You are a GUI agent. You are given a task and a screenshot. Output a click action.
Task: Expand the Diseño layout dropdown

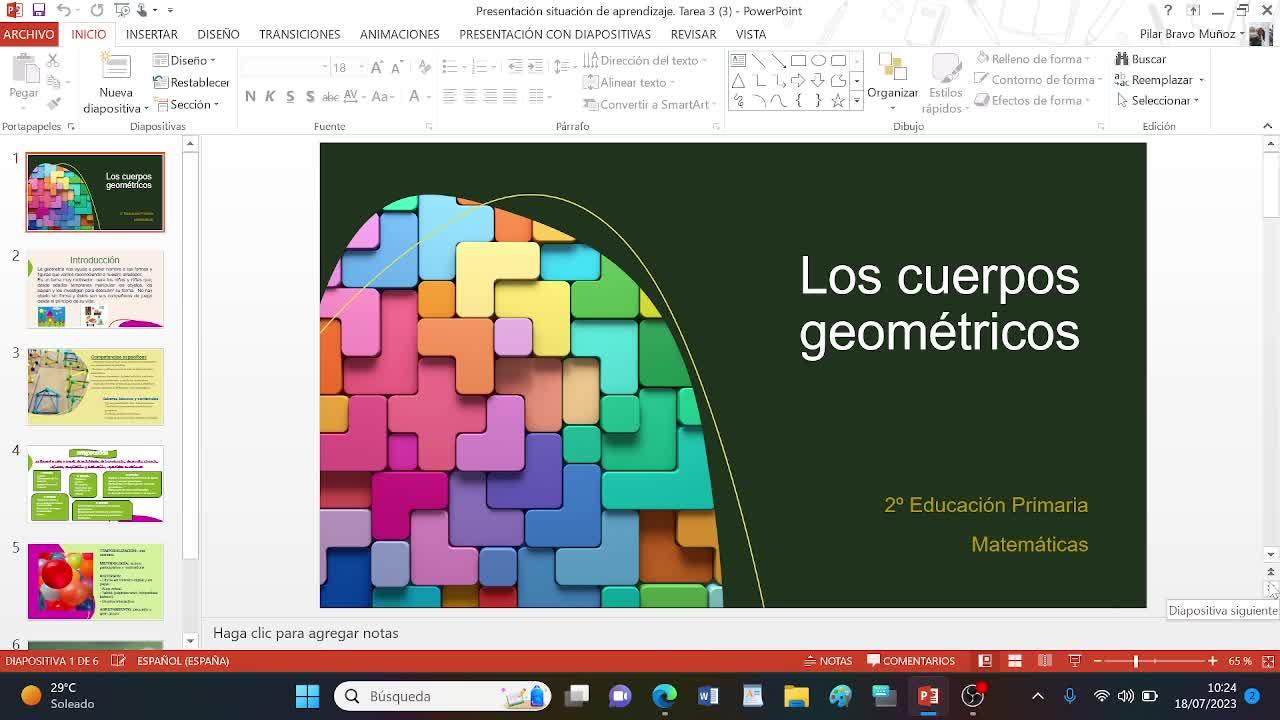[x=186, y=60]
